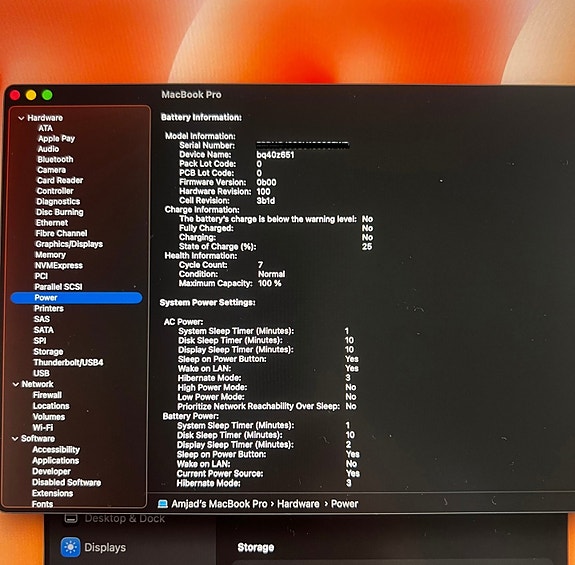Select Storage in the System Information sidebar
Screen dimensions: 575x565
click(x=48, y=352)
